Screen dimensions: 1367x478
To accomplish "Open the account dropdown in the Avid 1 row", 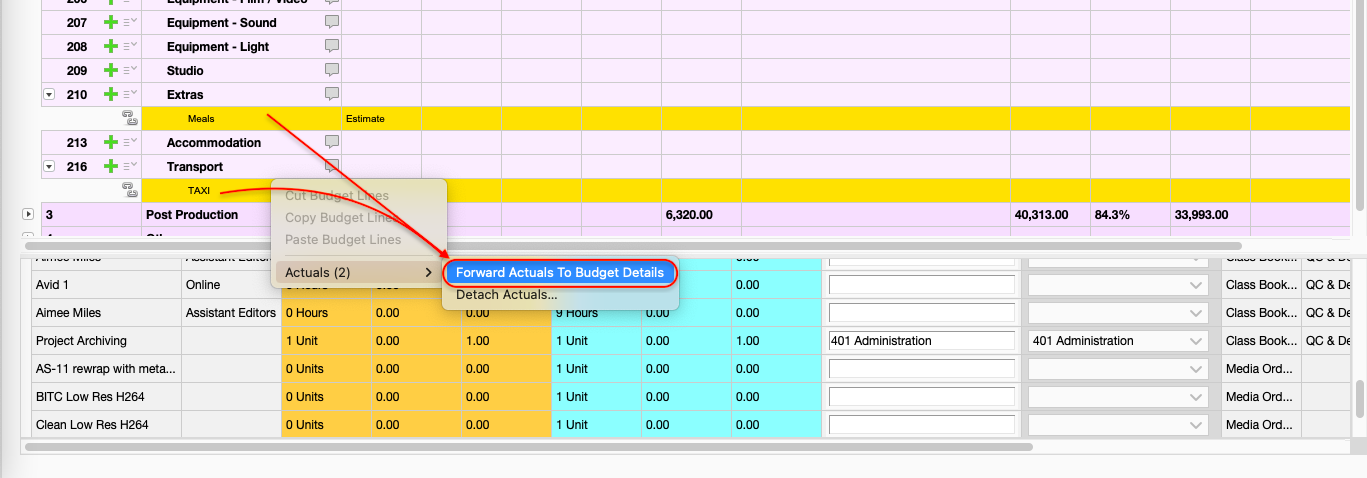I will [1120, 285].
